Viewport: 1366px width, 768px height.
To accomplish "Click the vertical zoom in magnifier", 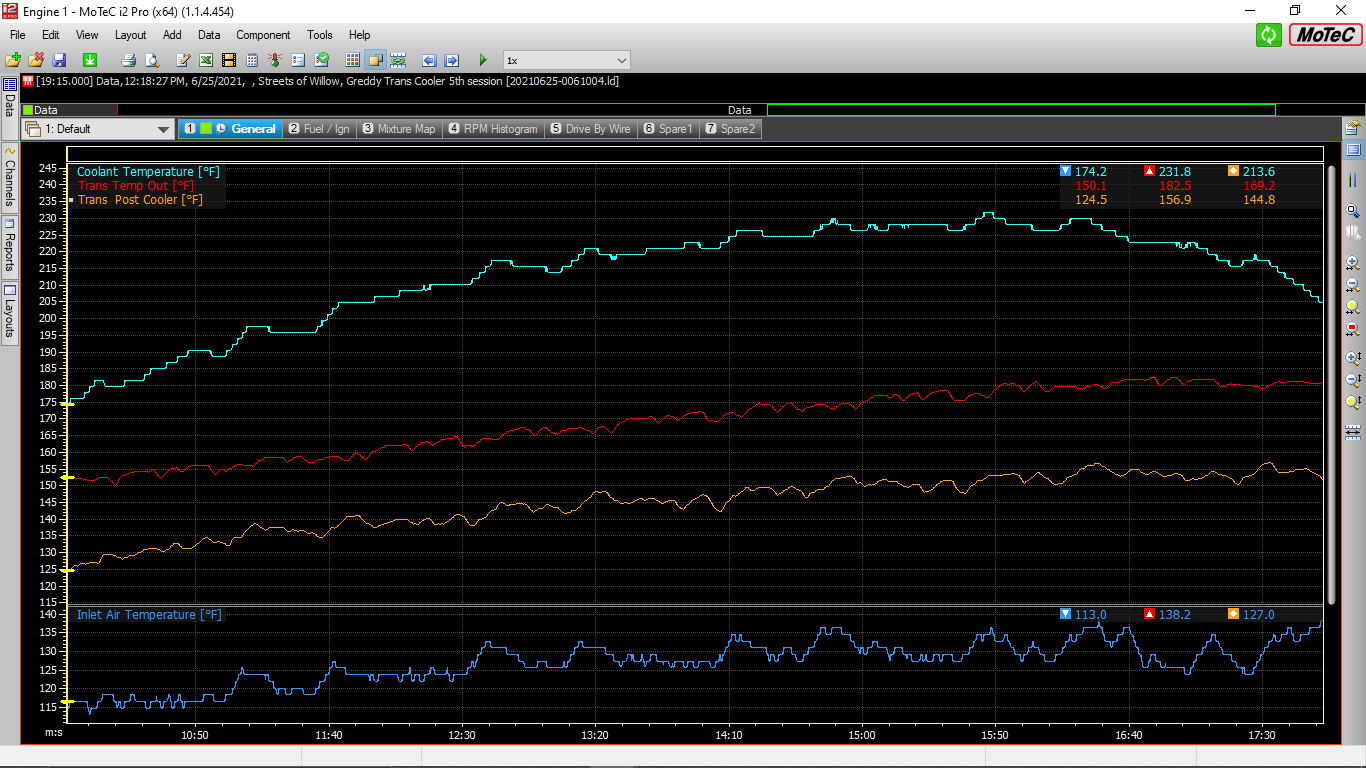I will (1353, 357).
